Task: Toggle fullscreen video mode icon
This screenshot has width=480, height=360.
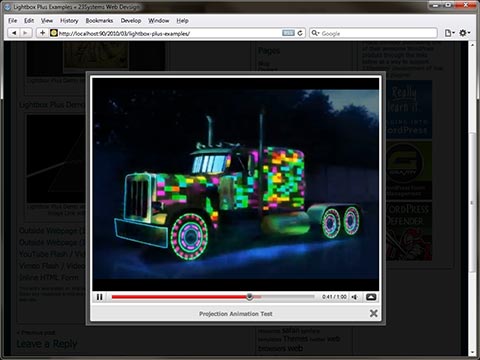Action: tap(371, 297)
